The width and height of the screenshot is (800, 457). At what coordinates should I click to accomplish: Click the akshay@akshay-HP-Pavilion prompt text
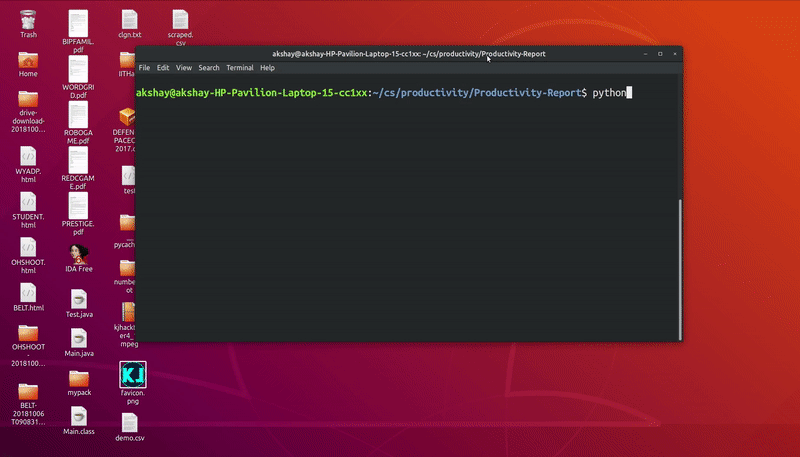252,93
